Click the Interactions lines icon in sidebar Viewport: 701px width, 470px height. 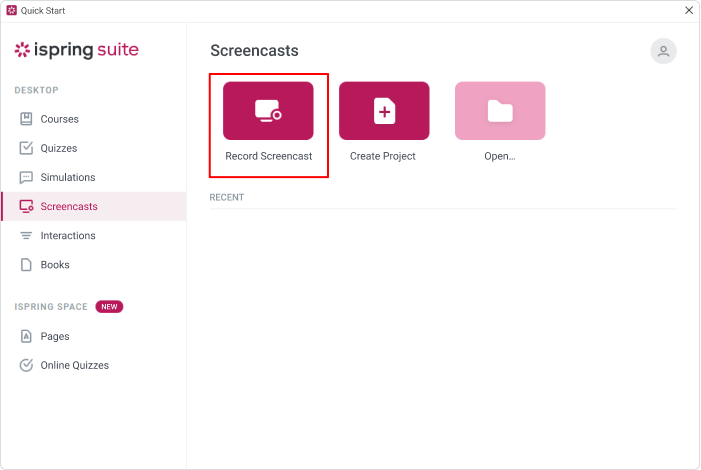pyautogui.click(x=26, y=236)
